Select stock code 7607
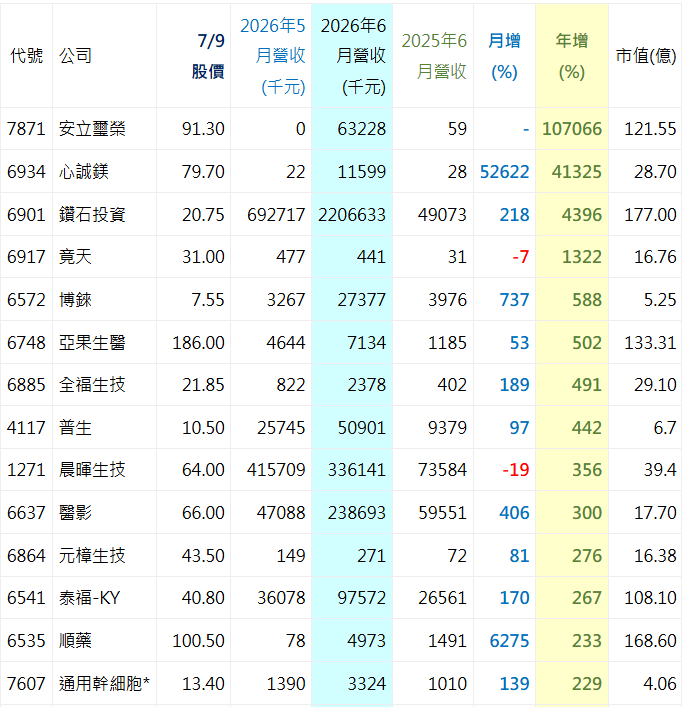Viewport: 682px width, 707px height. pyautogui.click(x=26, y=684)
